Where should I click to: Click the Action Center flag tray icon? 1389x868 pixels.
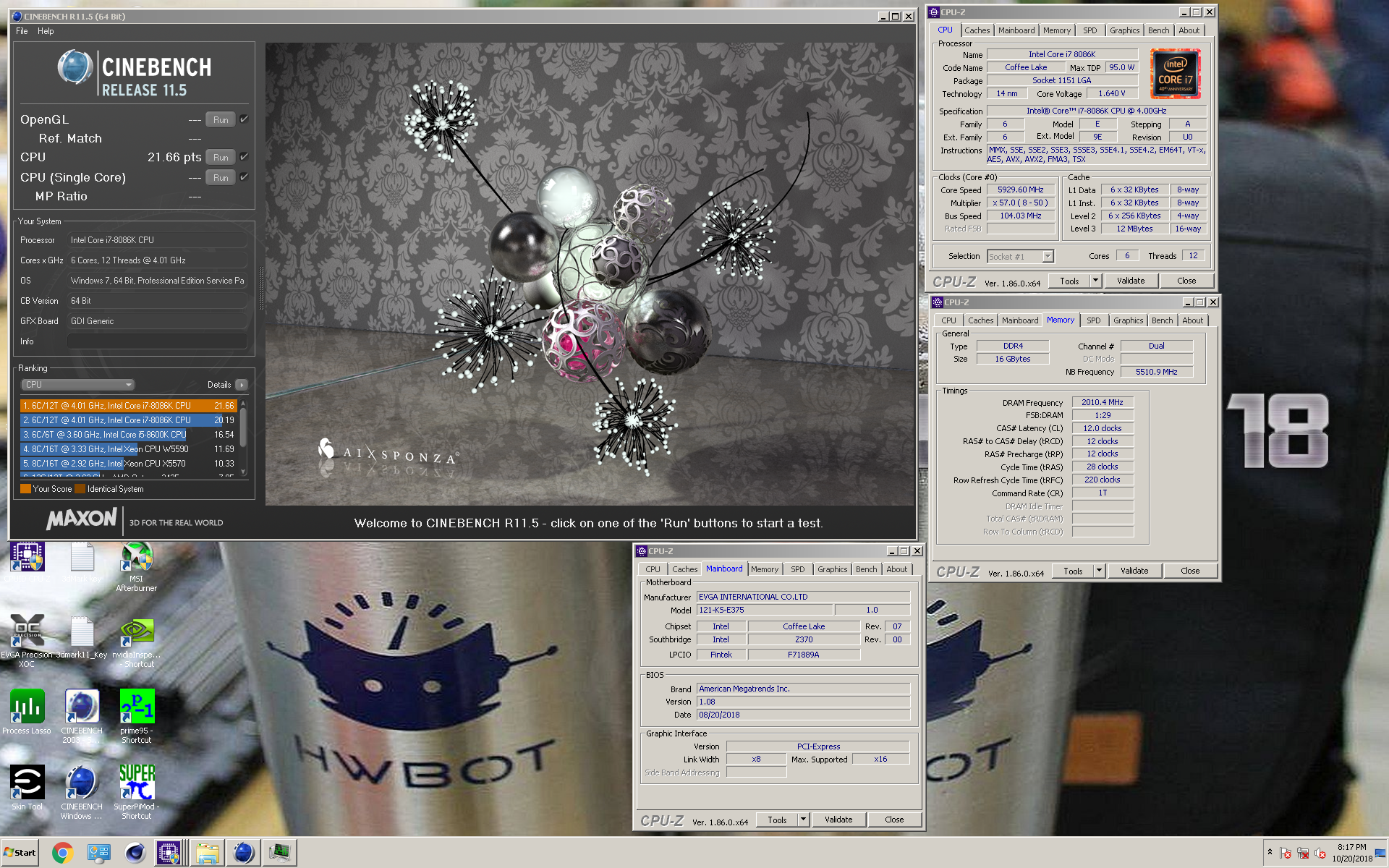1286,853
